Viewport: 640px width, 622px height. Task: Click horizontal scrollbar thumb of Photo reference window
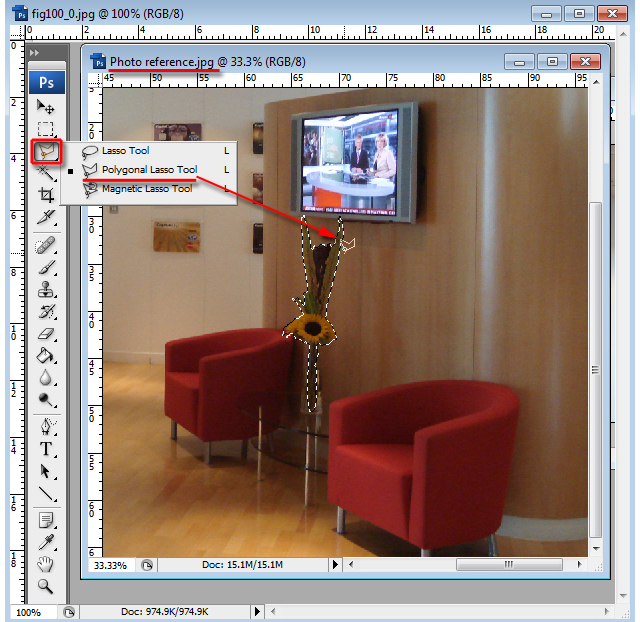[509, 565]
